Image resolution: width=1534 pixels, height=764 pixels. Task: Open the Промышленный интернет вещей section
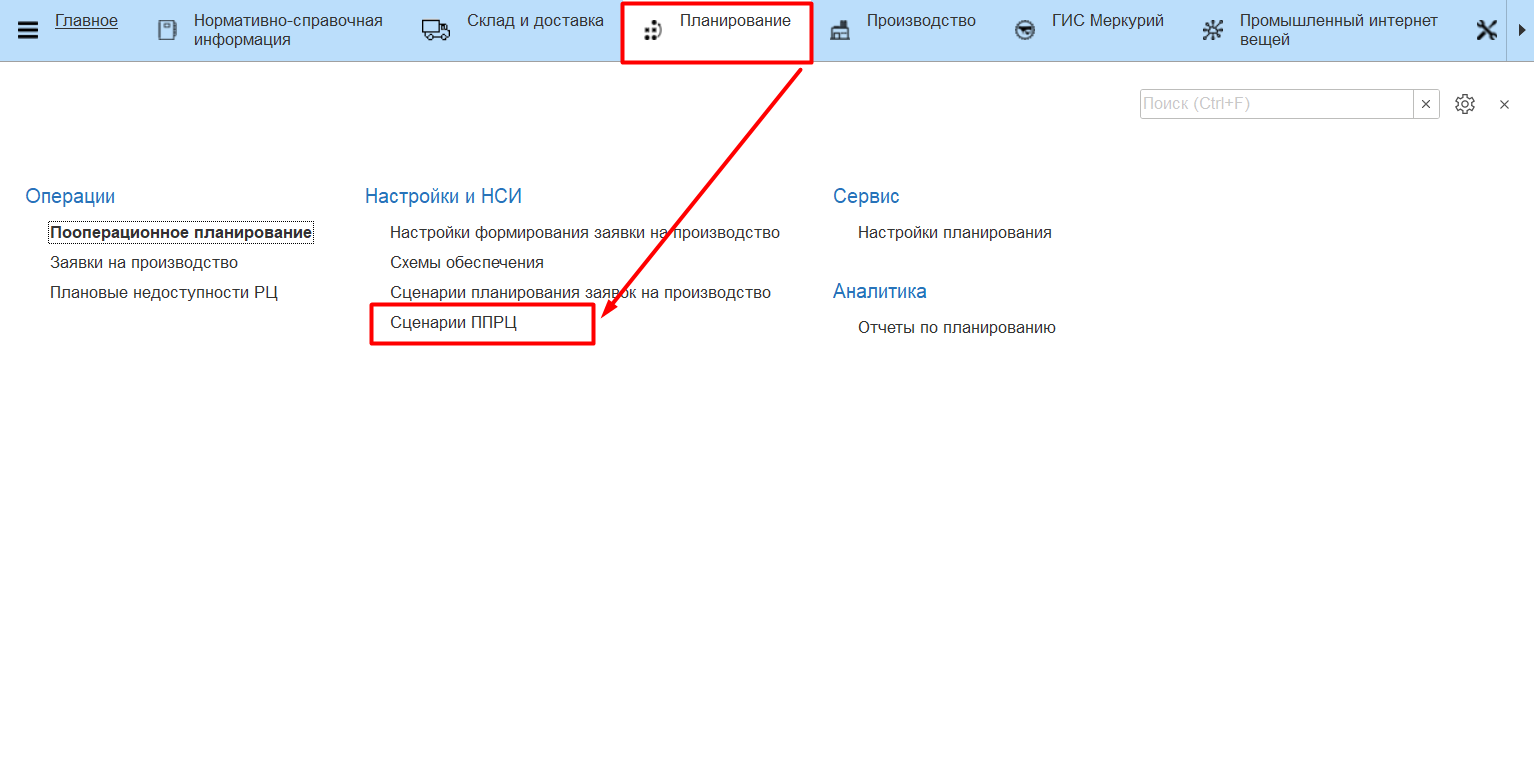1339,30
